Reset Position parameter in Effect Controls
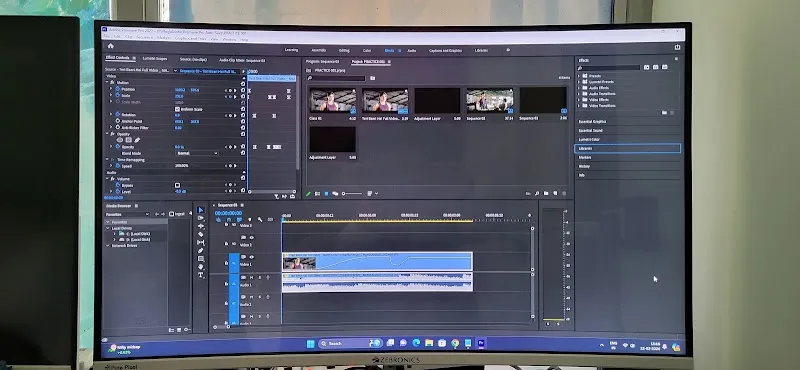This screenshot has width=800, height=370. coord(243,90)
